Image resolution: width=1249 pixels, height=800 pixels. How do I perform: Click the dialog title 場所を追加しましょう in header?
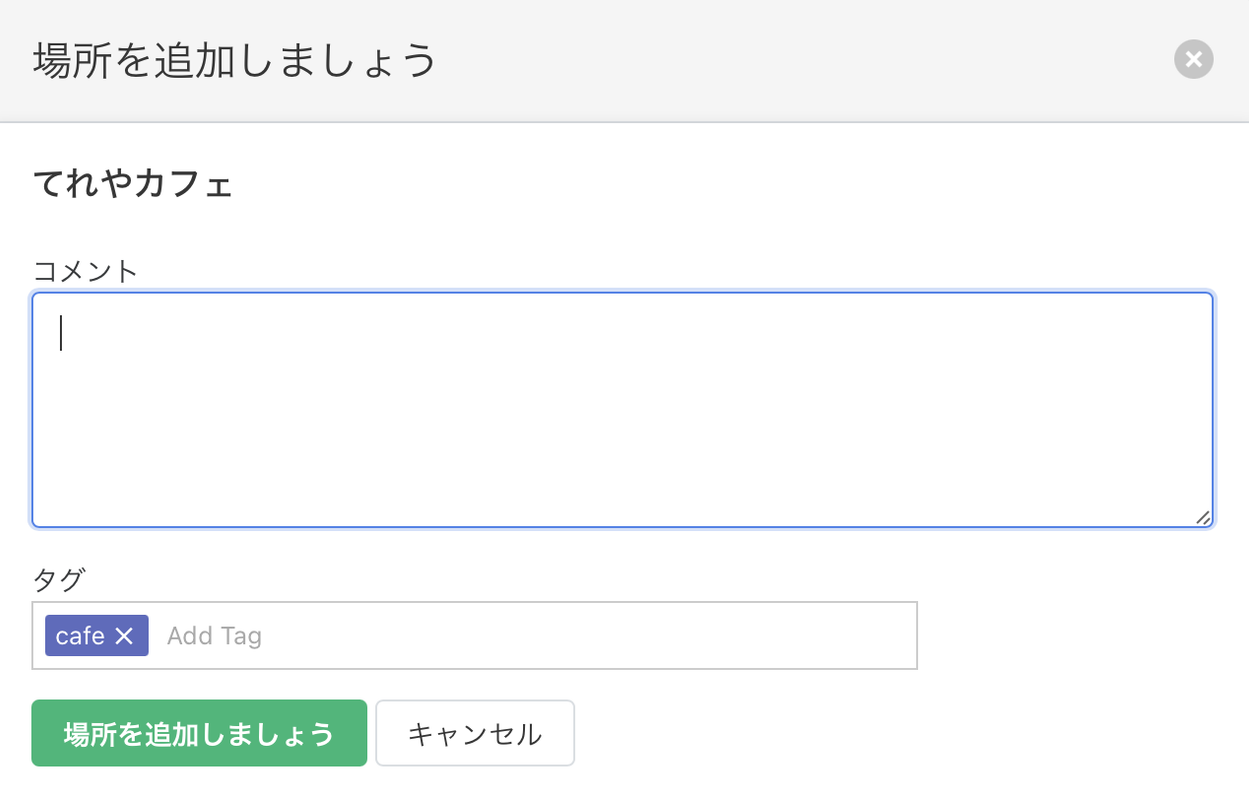(236, 60)
